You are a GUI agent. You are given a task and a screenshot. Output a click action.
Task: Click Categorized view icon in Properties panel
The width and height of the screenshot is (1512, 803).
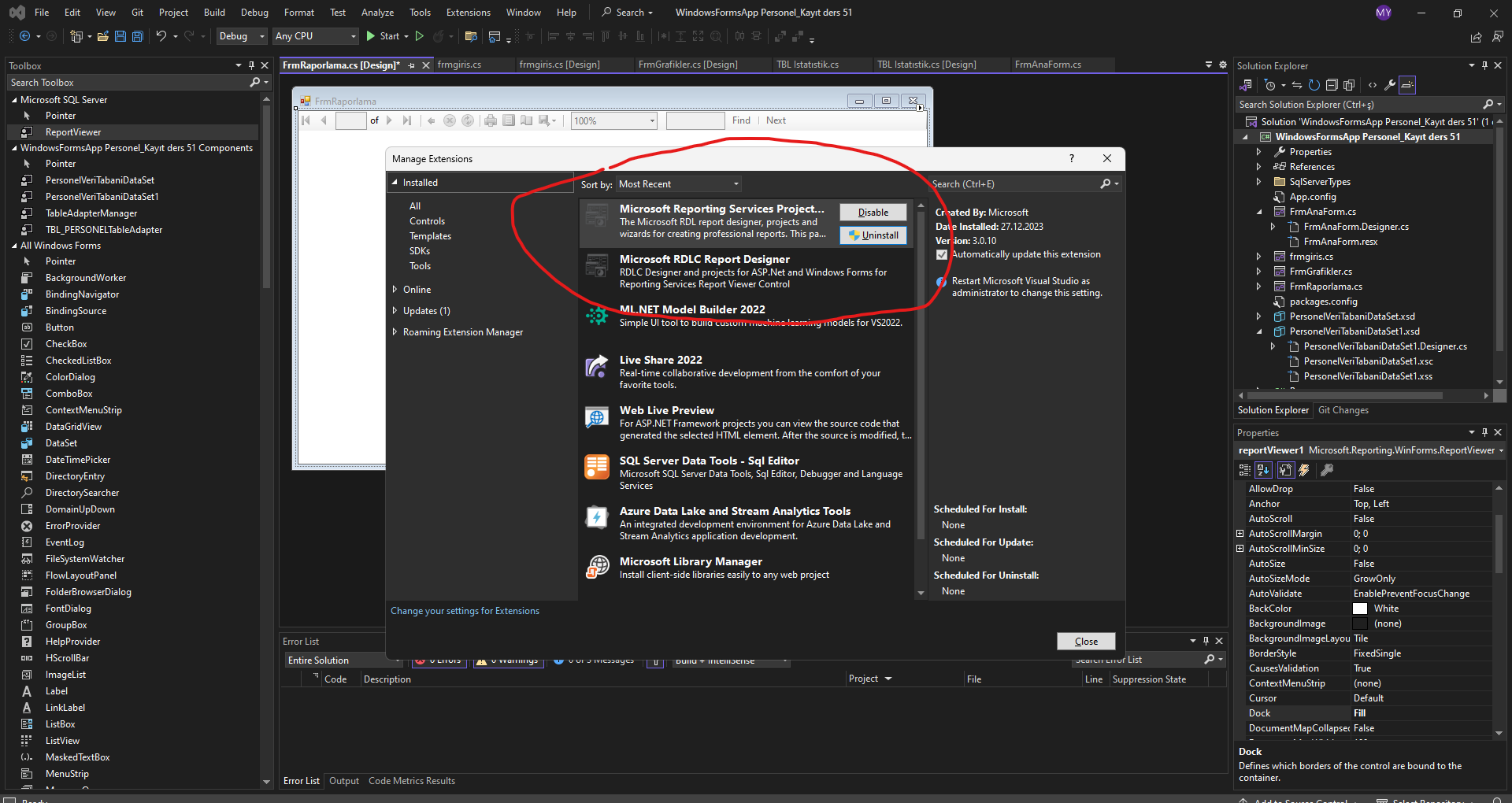coord(1245,470)
